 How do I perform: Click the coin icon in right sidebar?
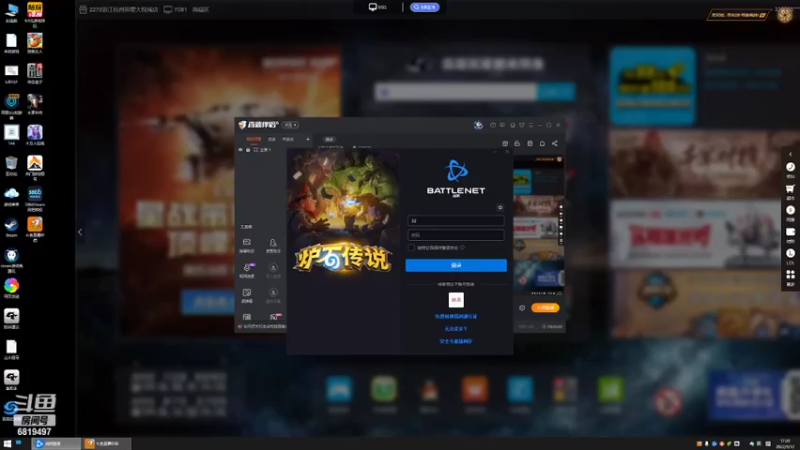(790, 210)
